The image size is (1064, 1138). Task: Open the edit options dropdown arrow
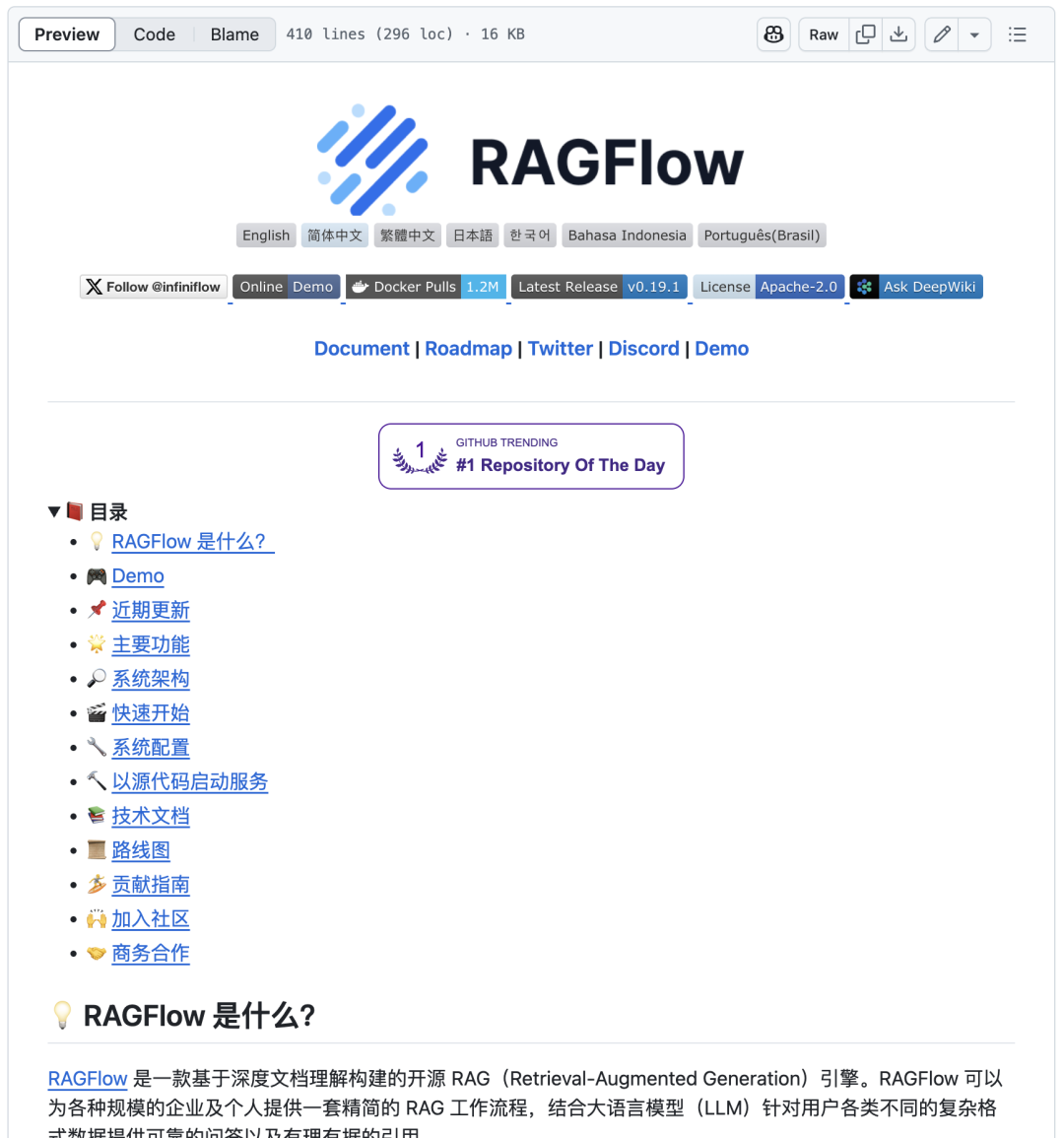[x=974, y=33]
